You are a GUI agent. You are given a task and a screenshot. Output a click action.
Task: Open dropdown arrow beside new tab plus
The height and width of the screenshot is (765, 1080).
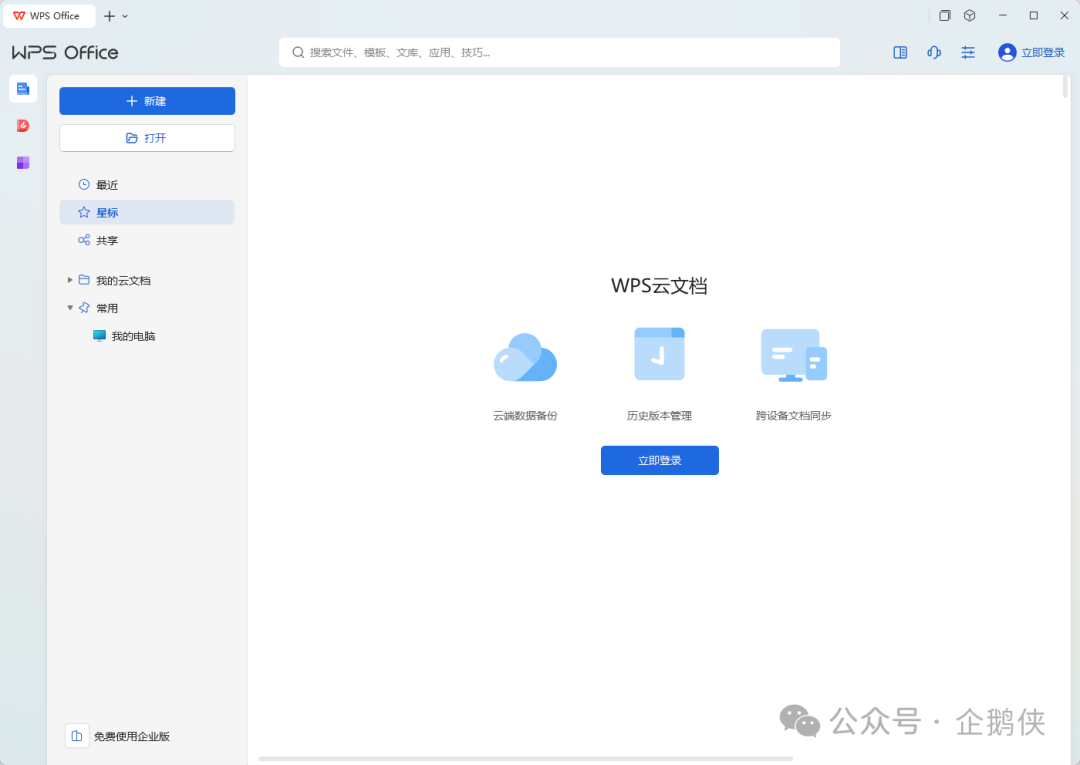click(125, 17)
